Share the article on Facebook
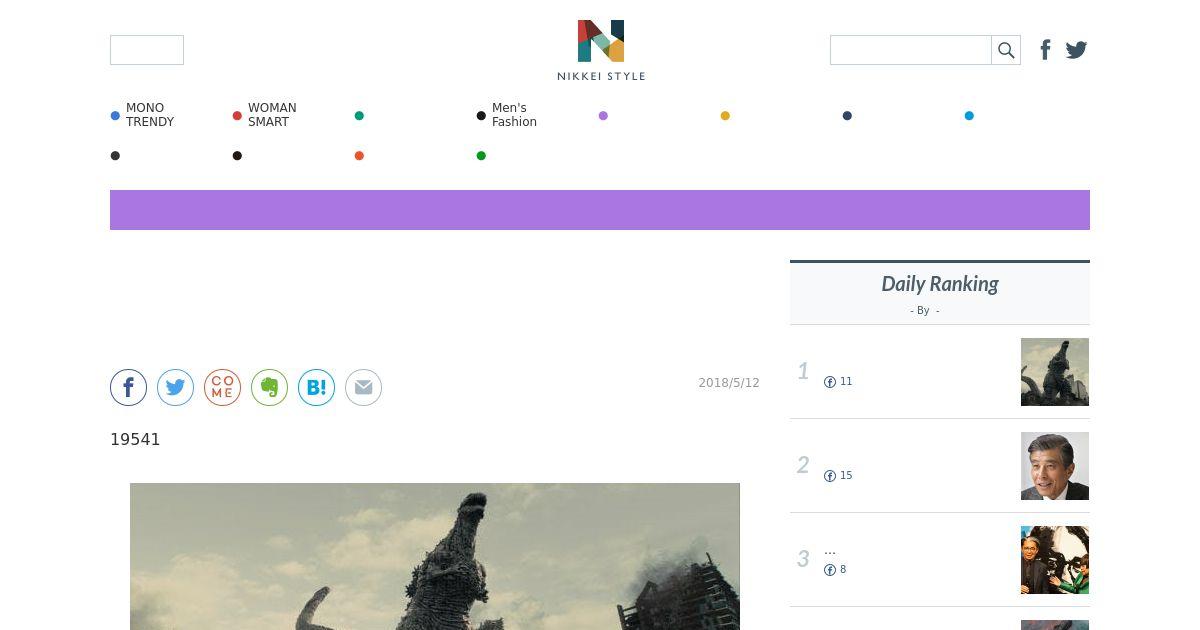The image size is (1200, 630). (128, 387)
